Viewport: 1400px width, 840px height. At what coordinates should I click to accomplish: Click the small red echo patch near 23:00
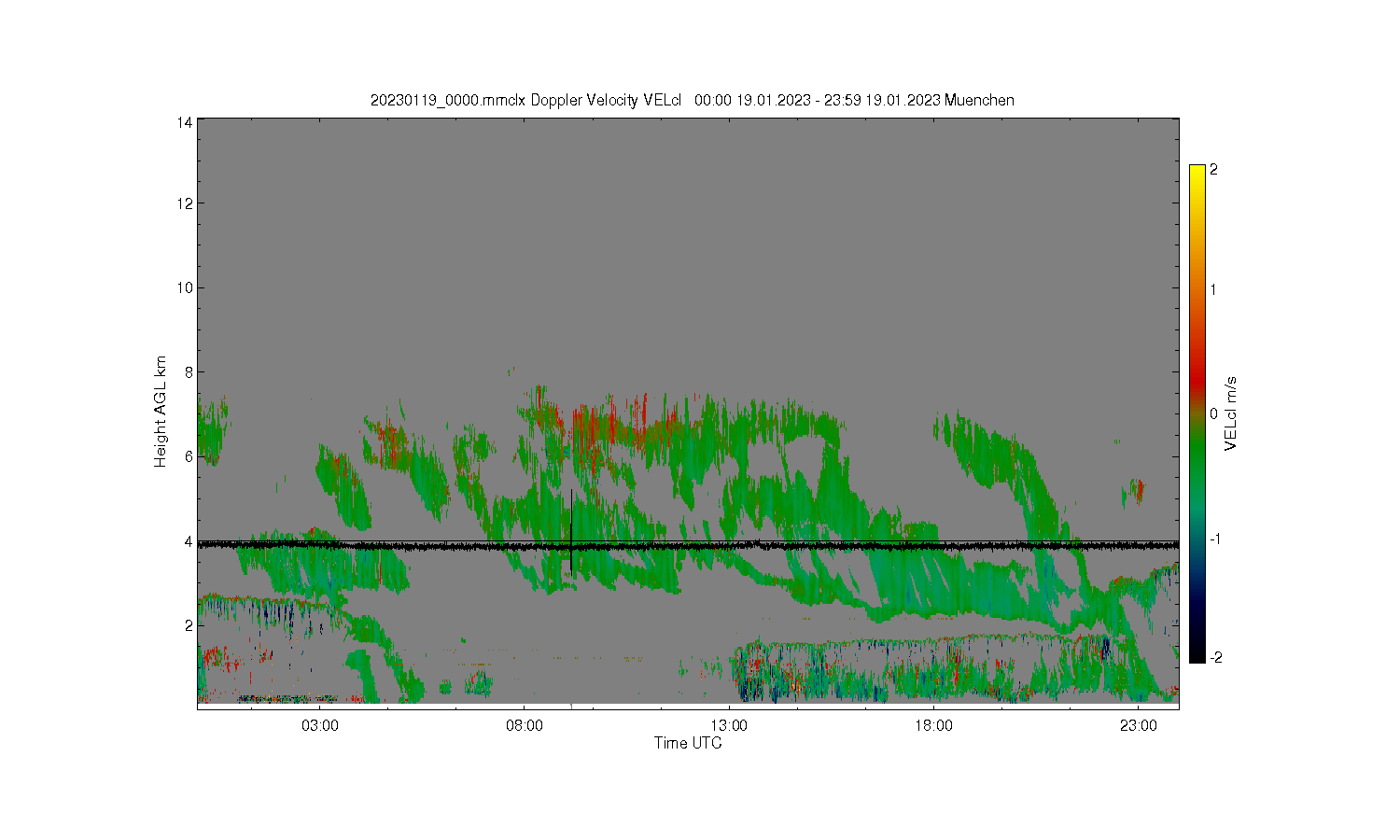pos(1138,491)
